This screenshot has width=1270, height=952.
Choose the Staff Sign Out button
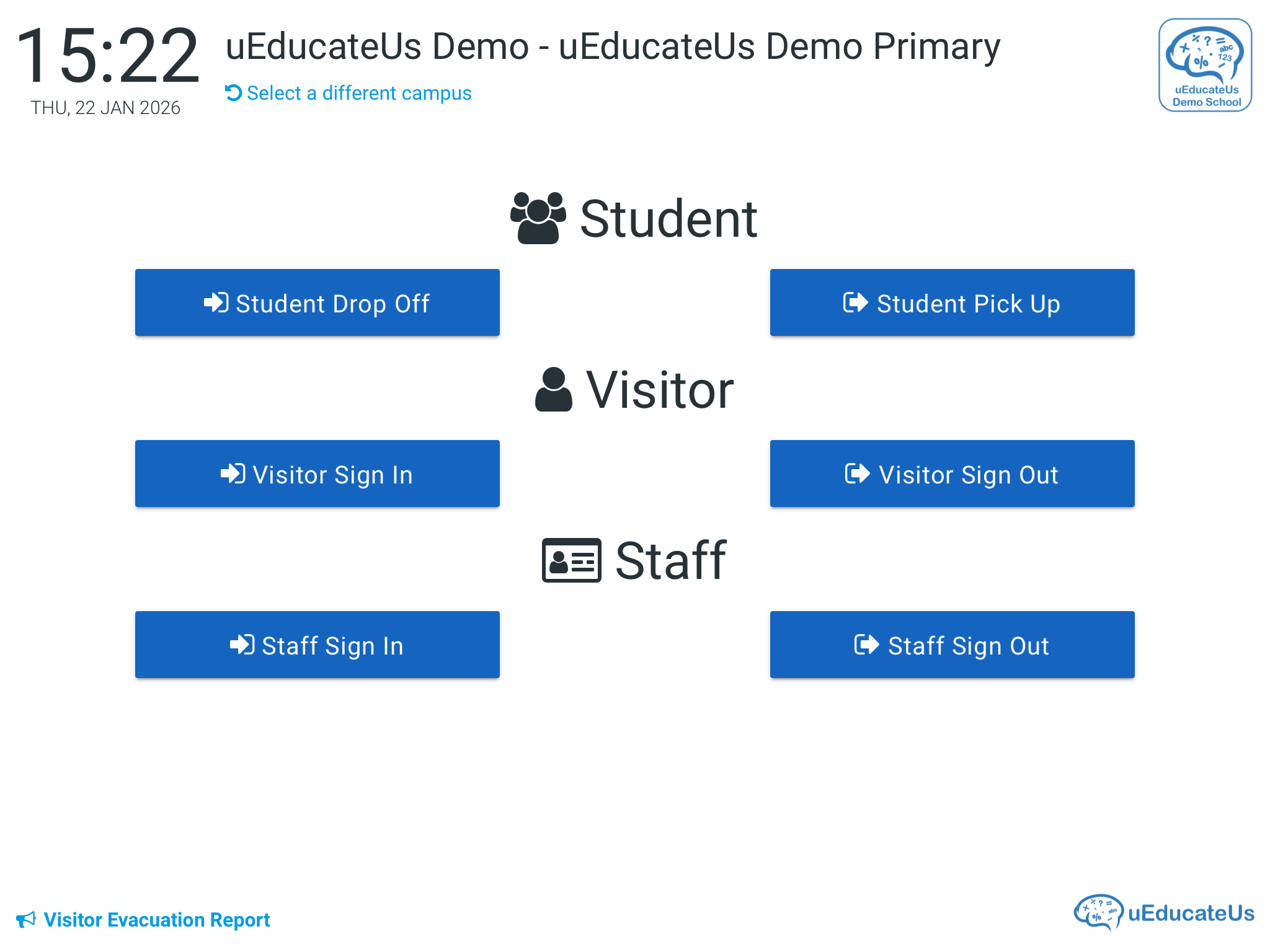tap(952, 645)
